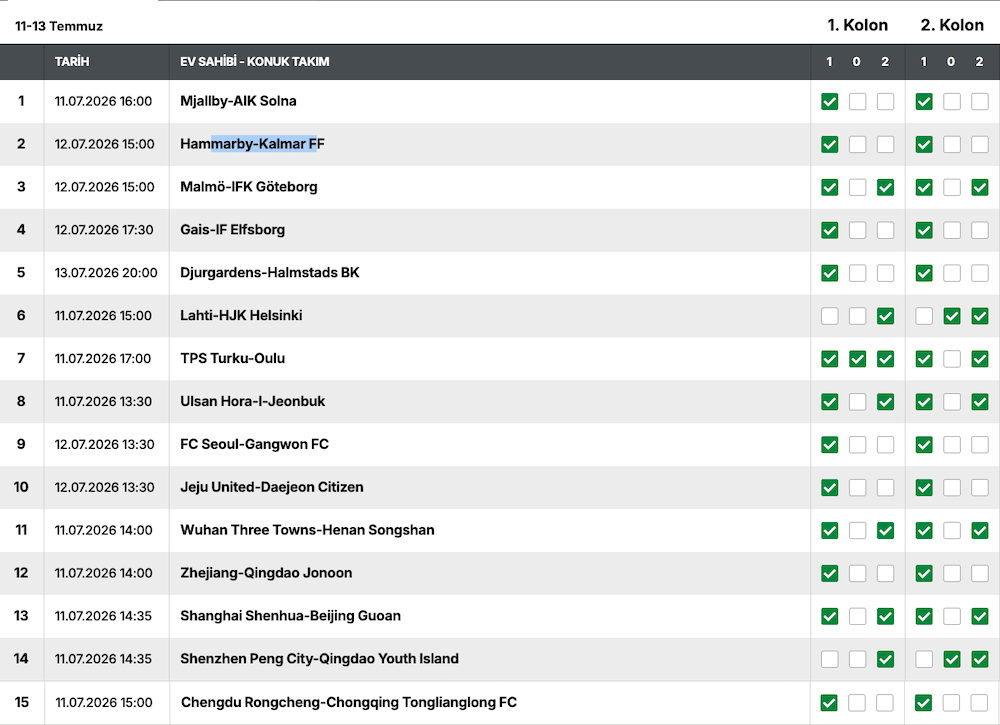Check 2. Kolon away win for Zhejiang-Qingdao Jonoon
This screenshot has height=725, width=1000.
tap(980, 573)
